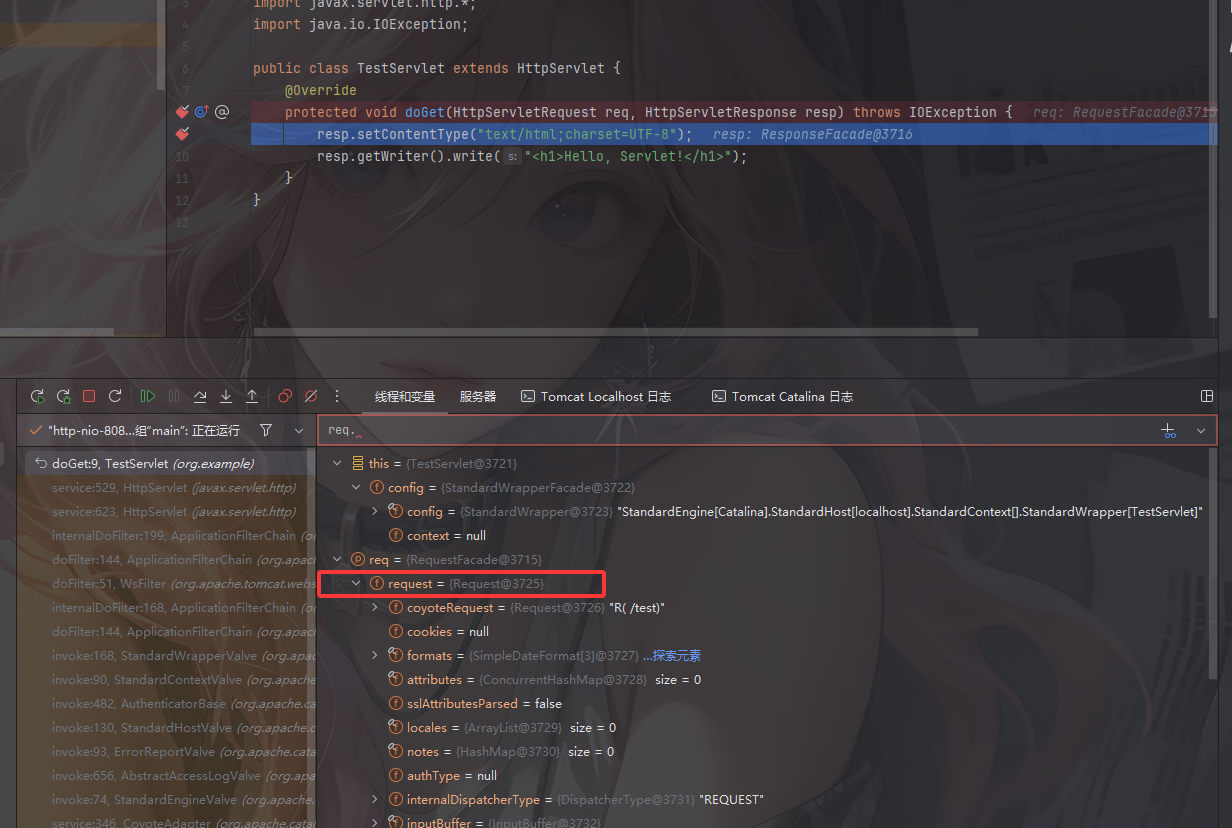This screenshot has height=828, width=1232.
Task: Click the red Stop debug button
Action: coord(89,397)
